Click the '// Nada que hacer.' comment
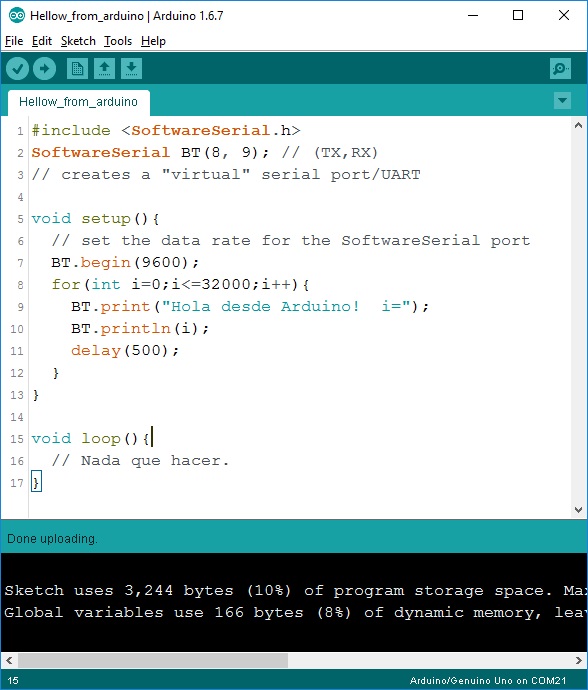This screenshot has width=588, height=690. point(140,461)
